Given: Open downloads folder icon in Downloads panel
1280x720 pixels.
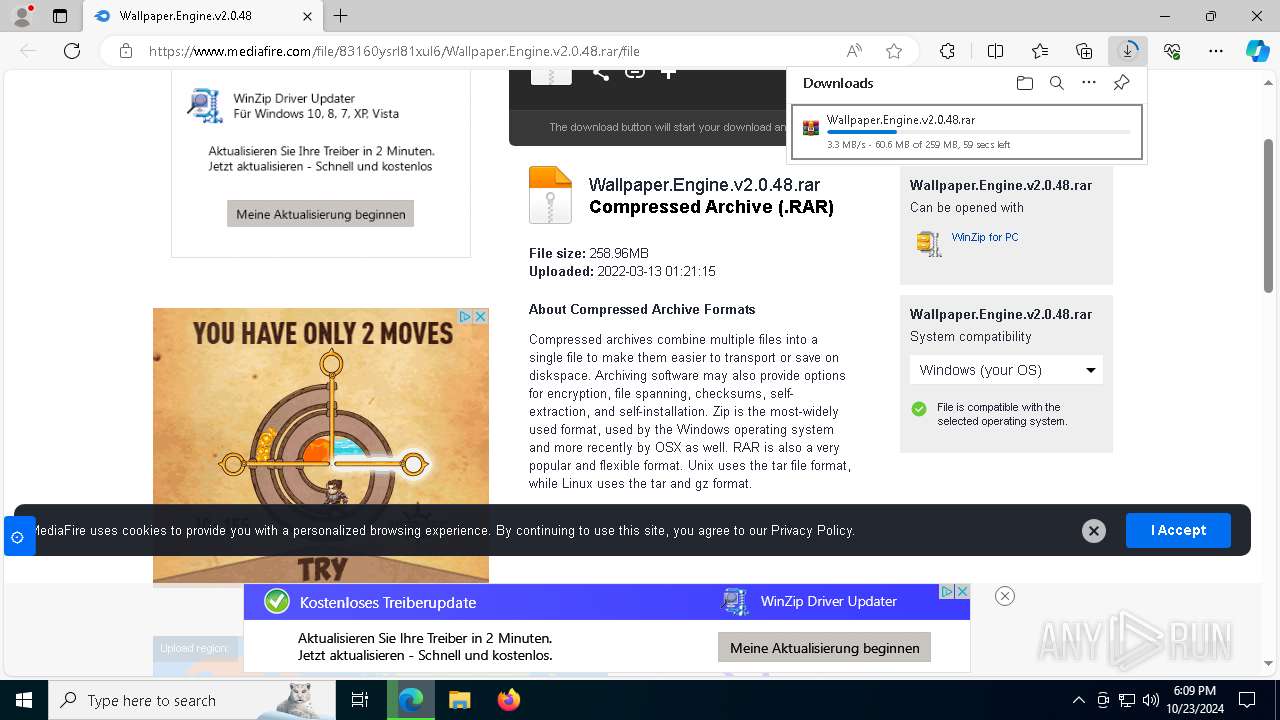Looking at the screenshot, I should (x=1025, y=83).
